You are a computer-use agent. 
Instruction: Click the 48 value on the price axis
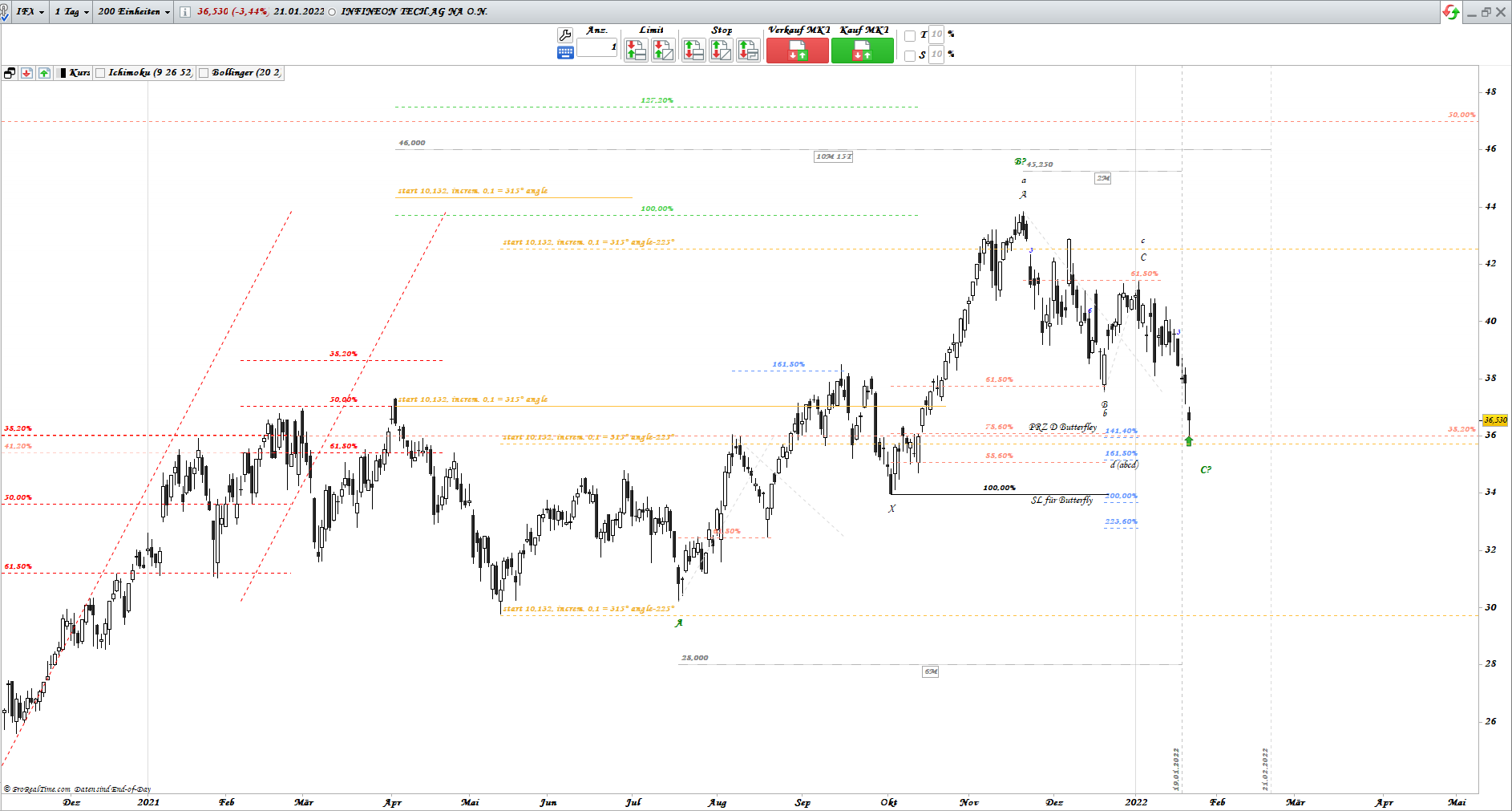click(1490, 91)
